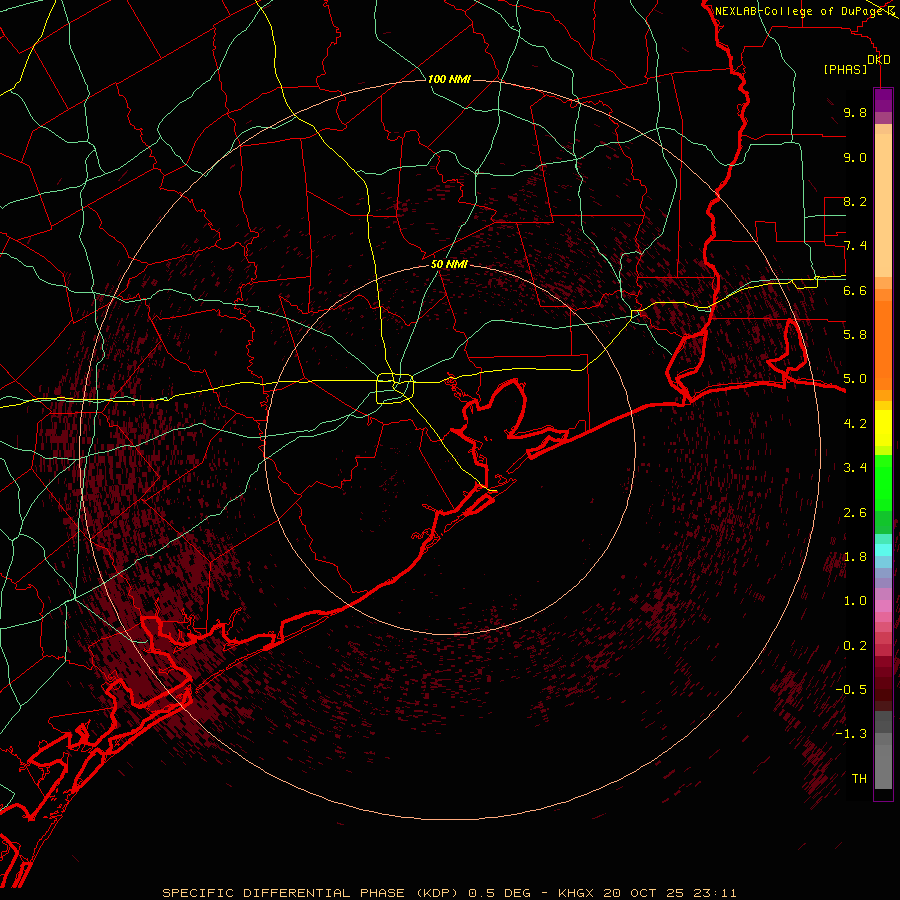Click the 7.4 value on the color scale
Image resolution: width=900 pixels, height=900 pixels.
(x=855, y=246)
